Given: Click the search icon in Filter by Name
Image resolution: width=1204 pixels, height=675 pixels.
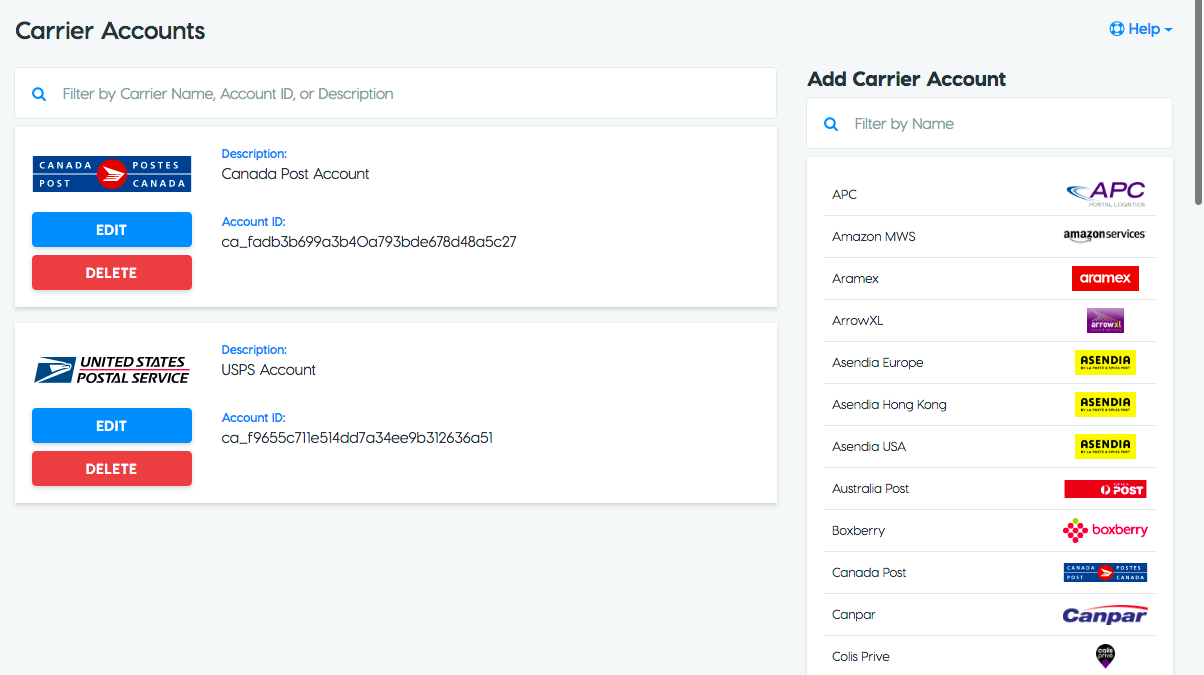Looking at the screenshot, I should click(831, 124).
